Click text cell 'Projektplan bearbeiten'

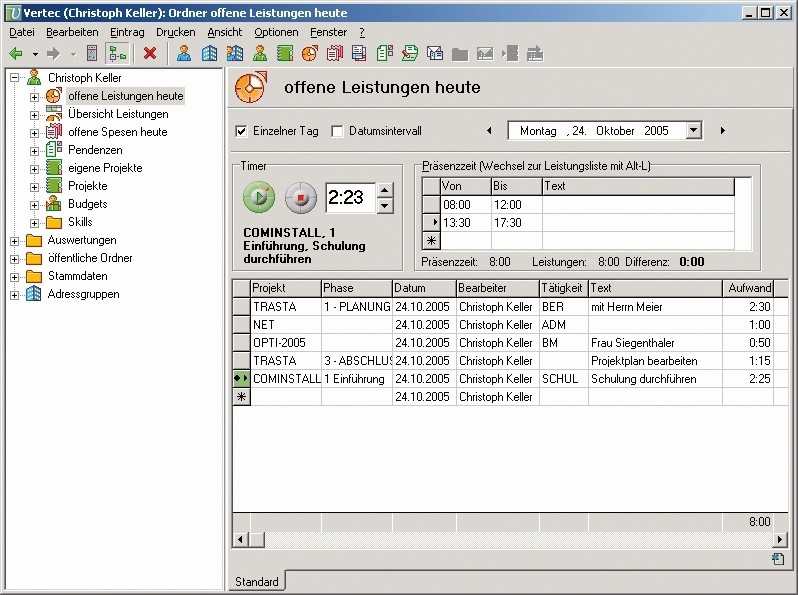[656, 361]
